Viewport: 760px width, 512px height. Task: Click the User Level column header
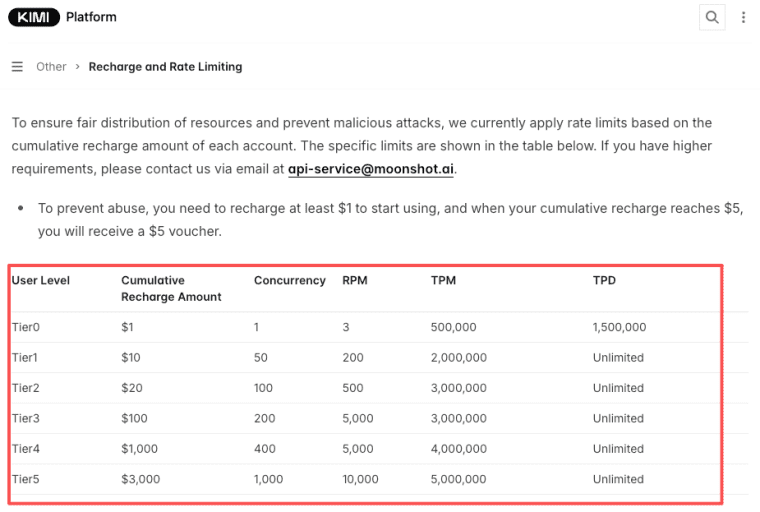tap(41, 280)
